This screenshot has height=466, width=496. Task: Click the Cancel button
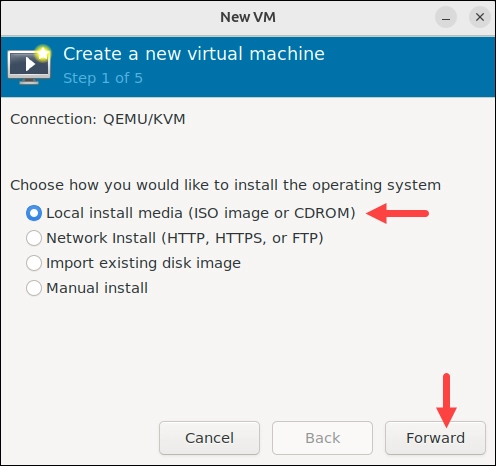click(x=209, y=438)
